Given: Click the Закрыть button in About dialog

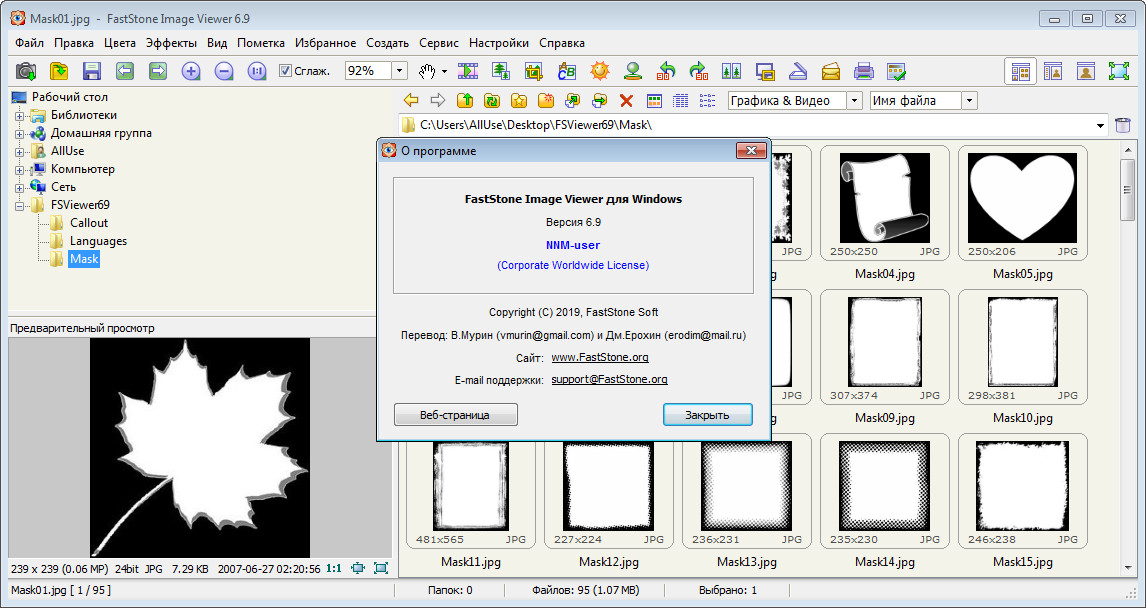Looking at the screenshot, I should pyautogui.click(x=707, y=415).
